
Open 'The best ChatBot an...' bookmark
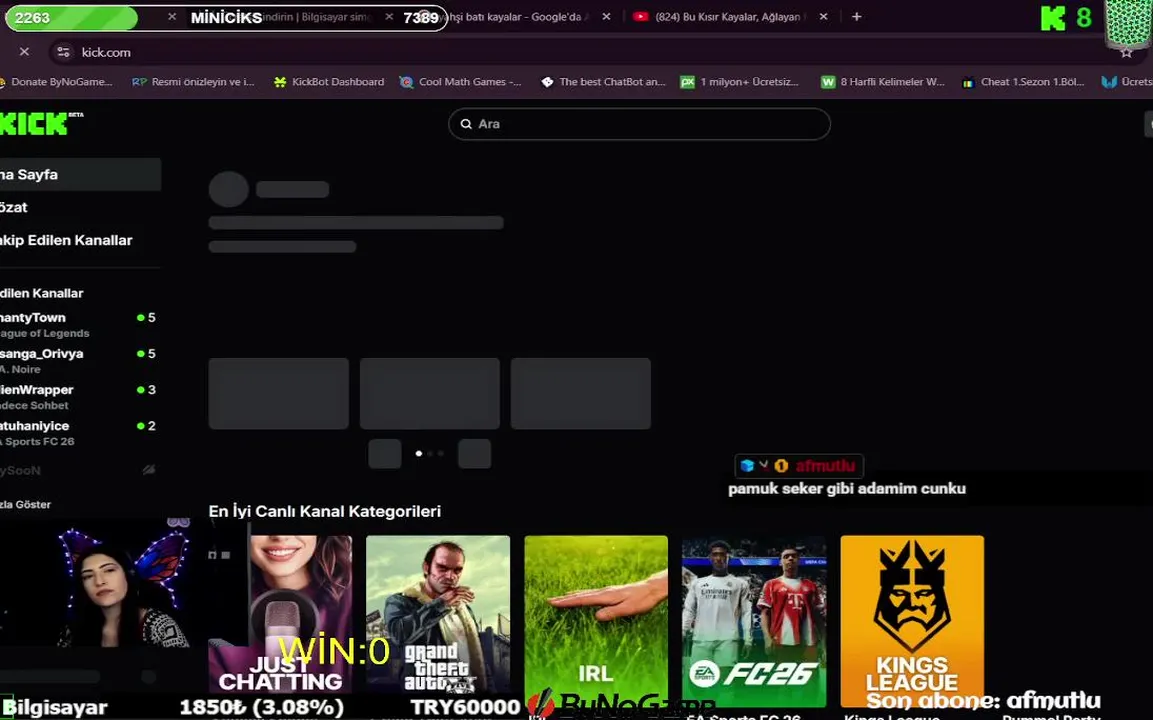click(603, 82)
